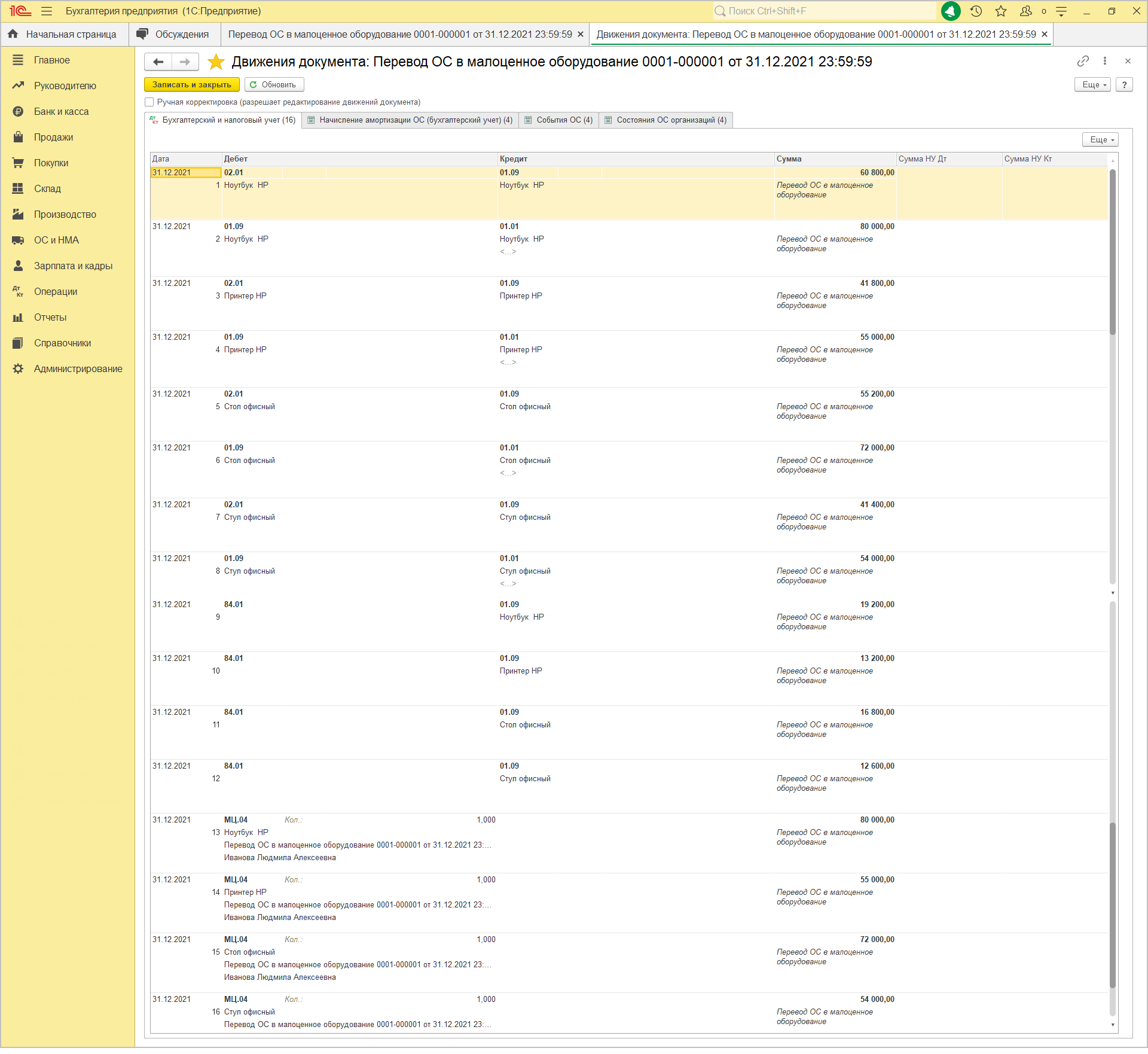Image resolution: width=1148 pixels, height=1054 pixels.
Task: Open the history clock icon in title bar
Action: (x=976, y=11)
